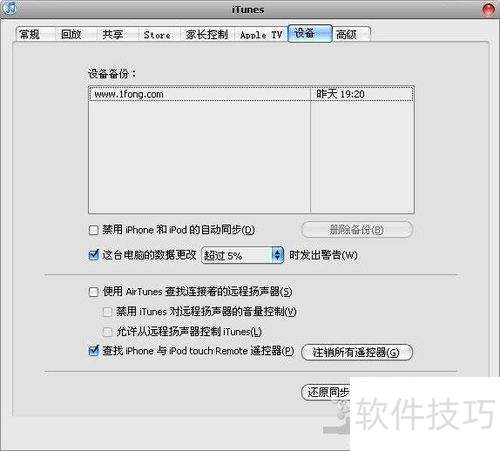The image size is (500, 451).
Task: Open the 家长控制 tab
Action: [x=207, y=34]
